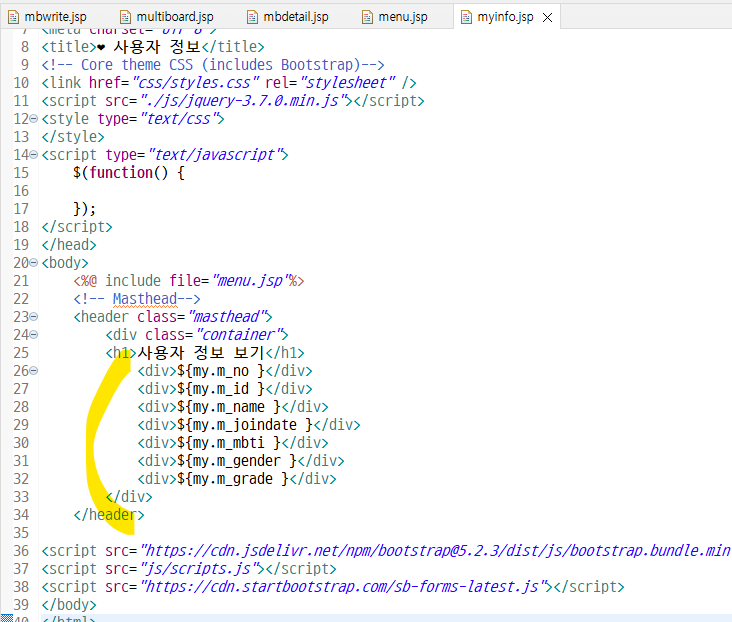
Task: Toggle the fold marker at line 26
Action: 34,371
